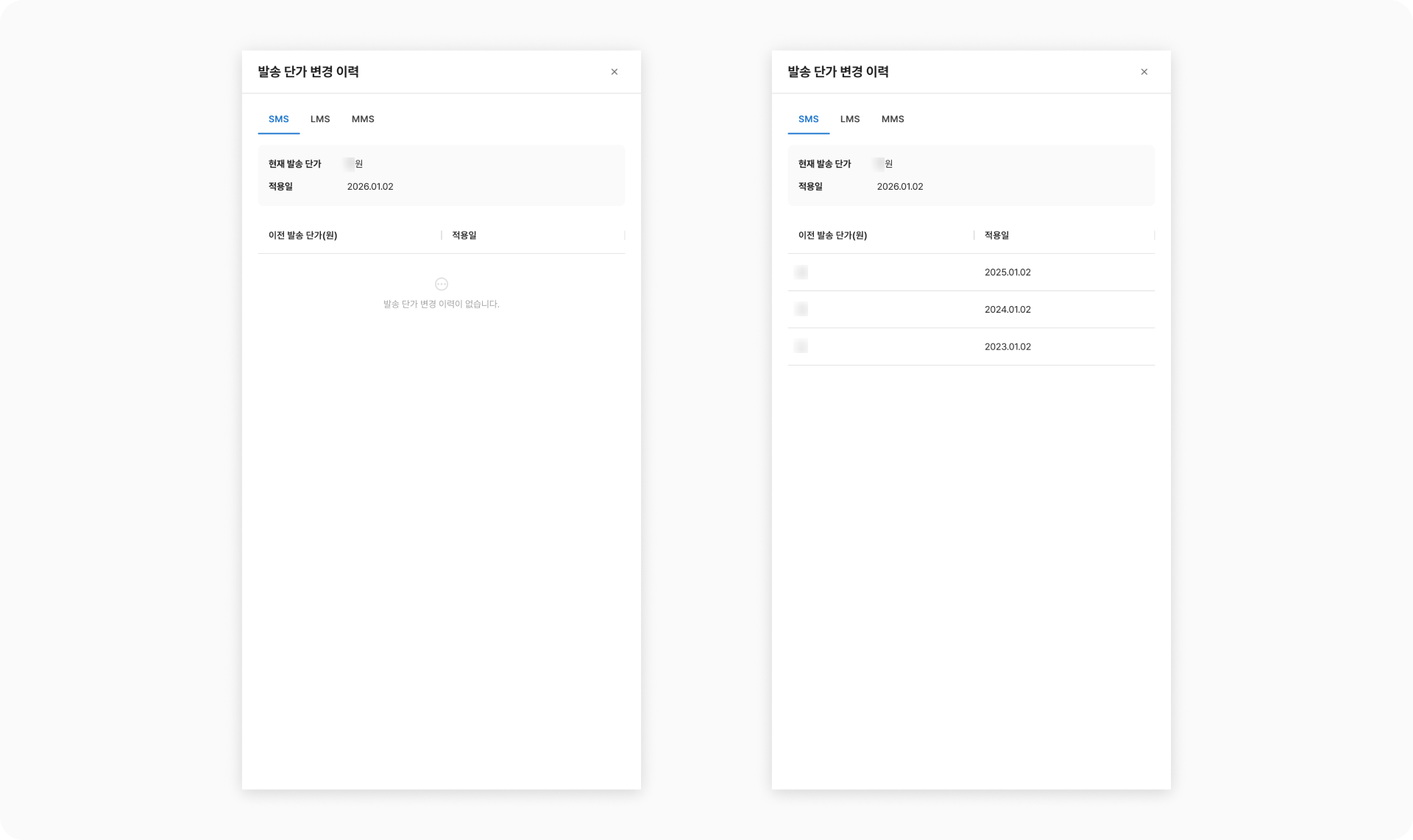Click the 2026.01.02 date in right dialog

[900, 187]
